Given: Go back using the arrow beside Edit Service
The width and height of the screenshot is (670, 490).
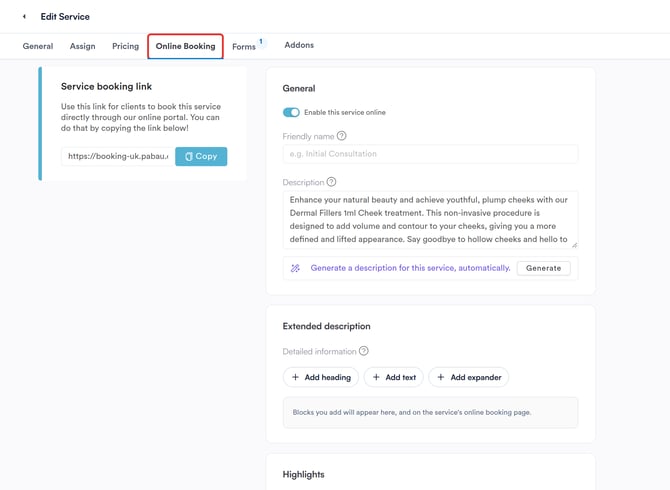Looking at the screenshot, I should [x=24, y=17].
